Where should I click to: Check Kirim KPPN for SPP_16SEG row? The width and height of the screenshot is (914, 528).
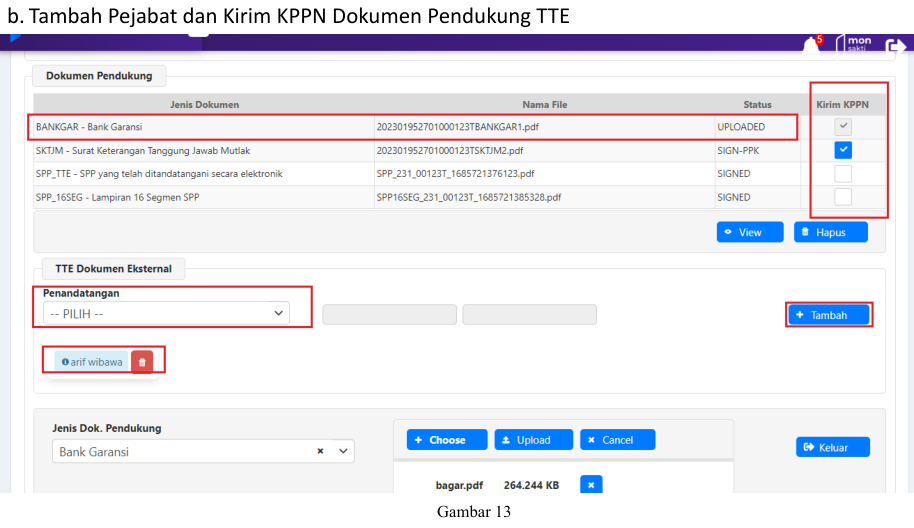coord(843,197)
